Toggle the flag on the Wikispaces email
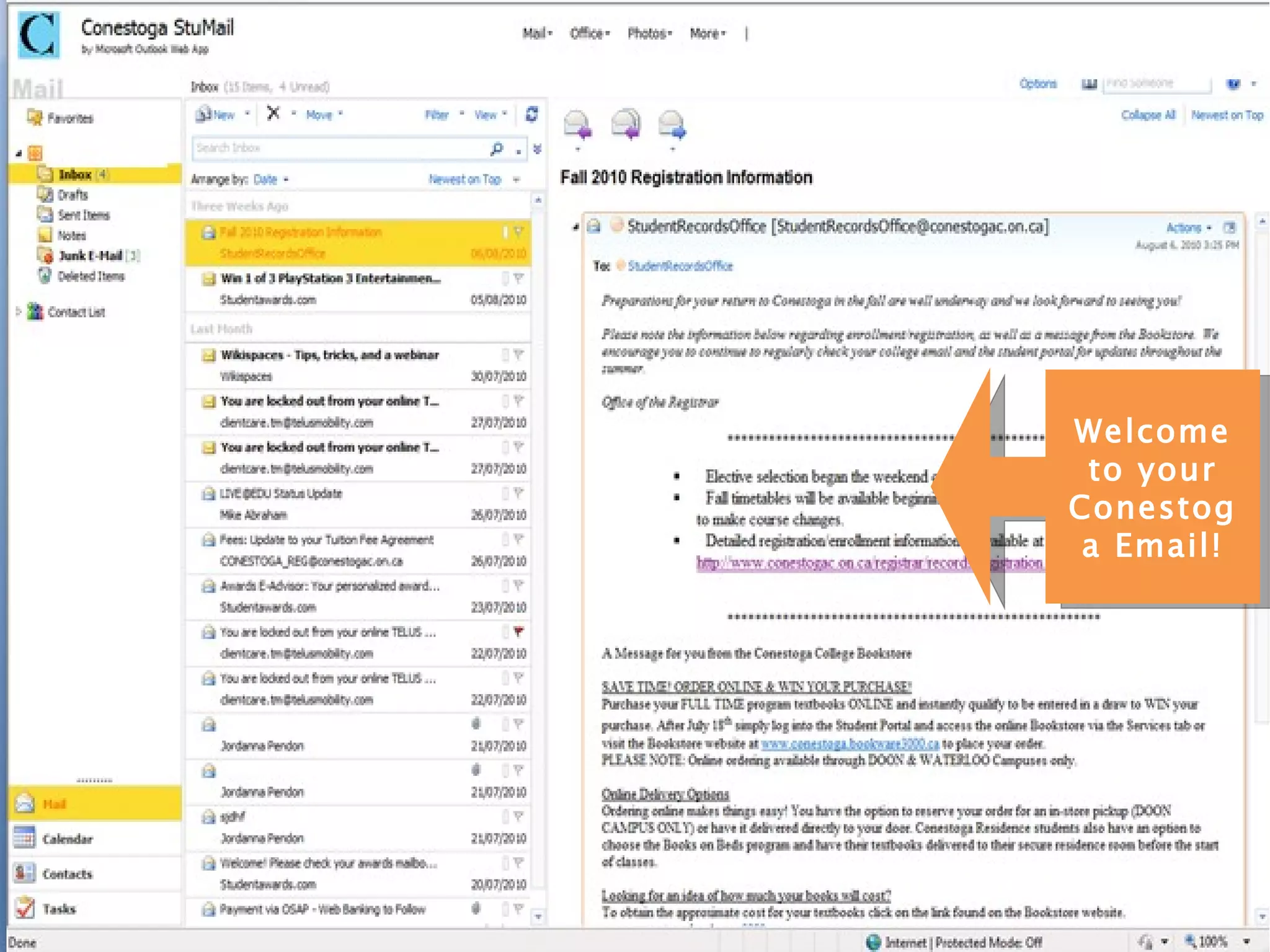This screenshot has height=952, width=1270. coord(518,355)
